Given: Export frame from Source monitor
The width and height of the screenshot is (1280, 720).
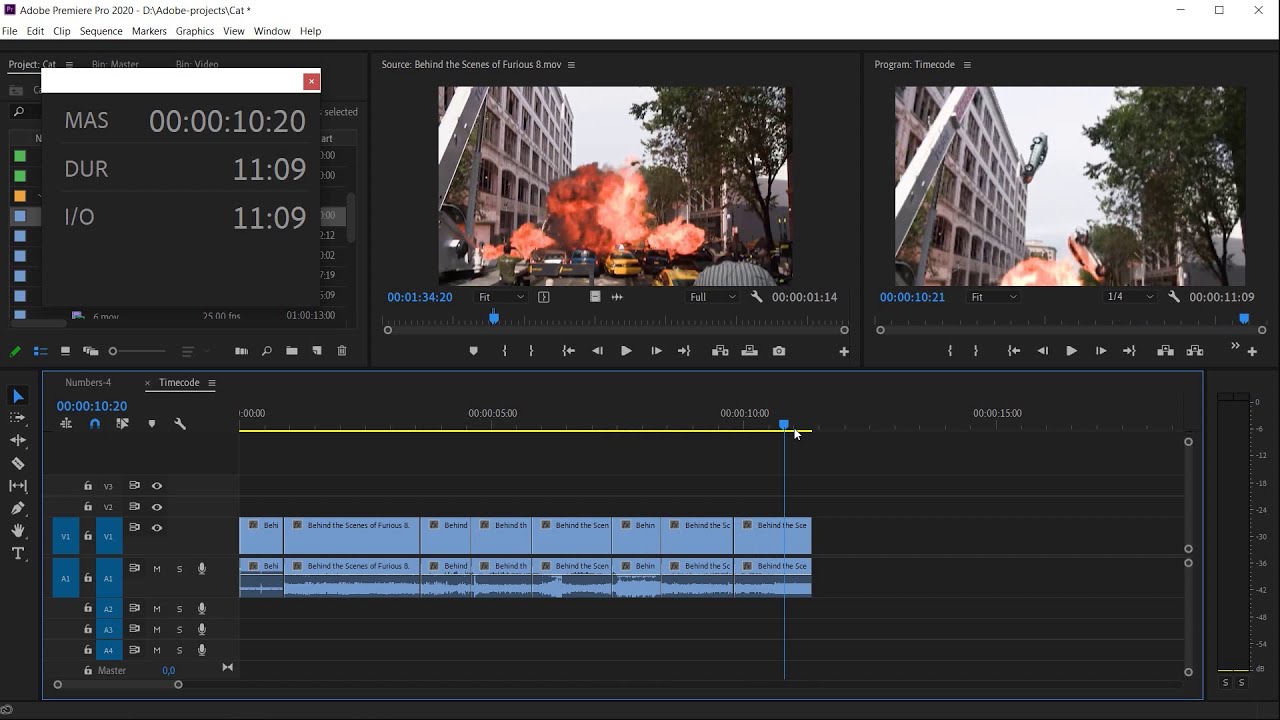Looking at the screenshot, I should point(779,351).
